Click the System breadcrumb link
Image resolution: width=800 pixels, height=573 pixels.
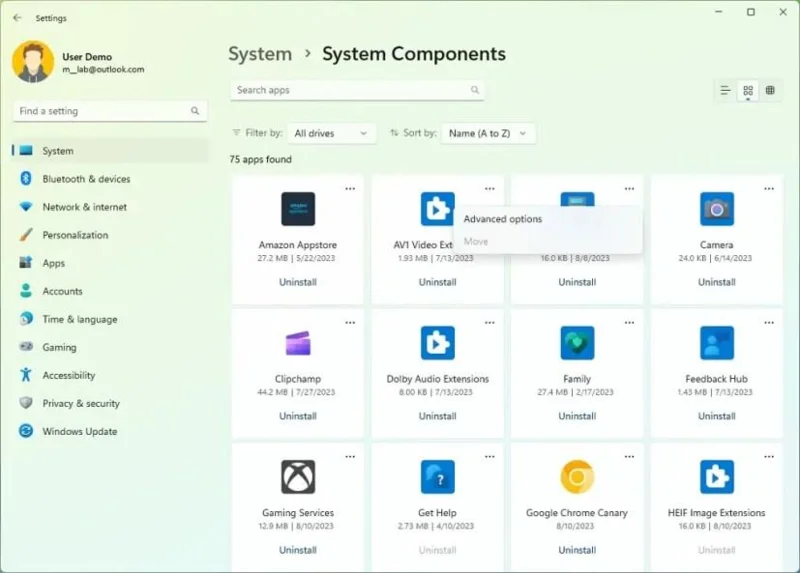(x=260, y=54)
